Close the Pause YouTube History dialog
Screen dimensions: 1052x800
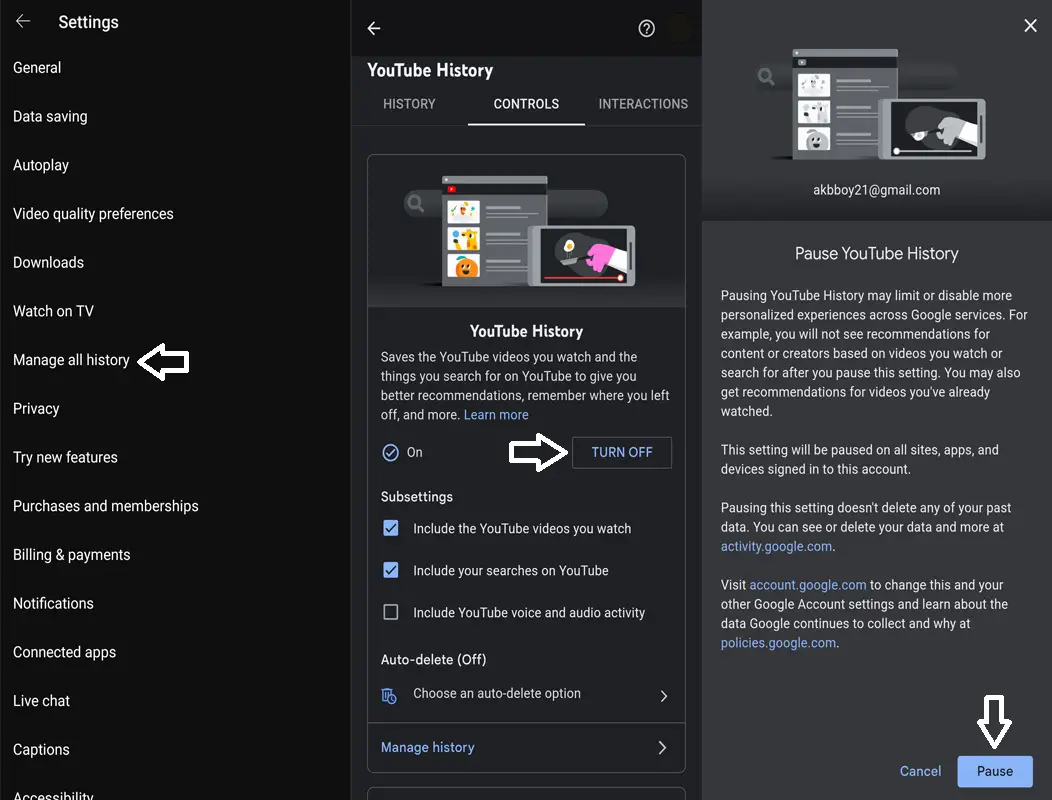[x=1030, y=26]
